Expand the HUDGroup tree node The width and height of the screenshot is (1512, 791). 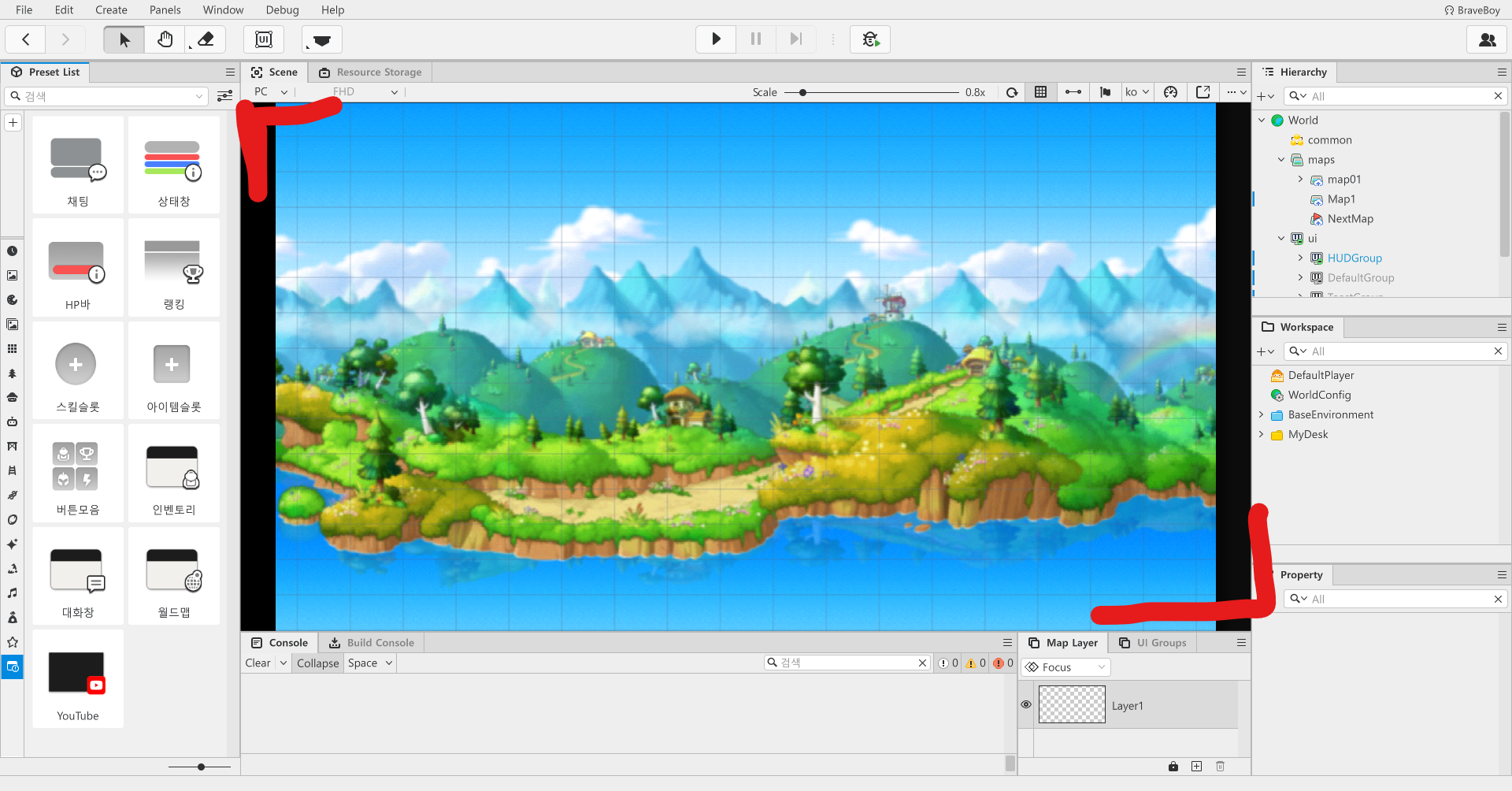1300,258
